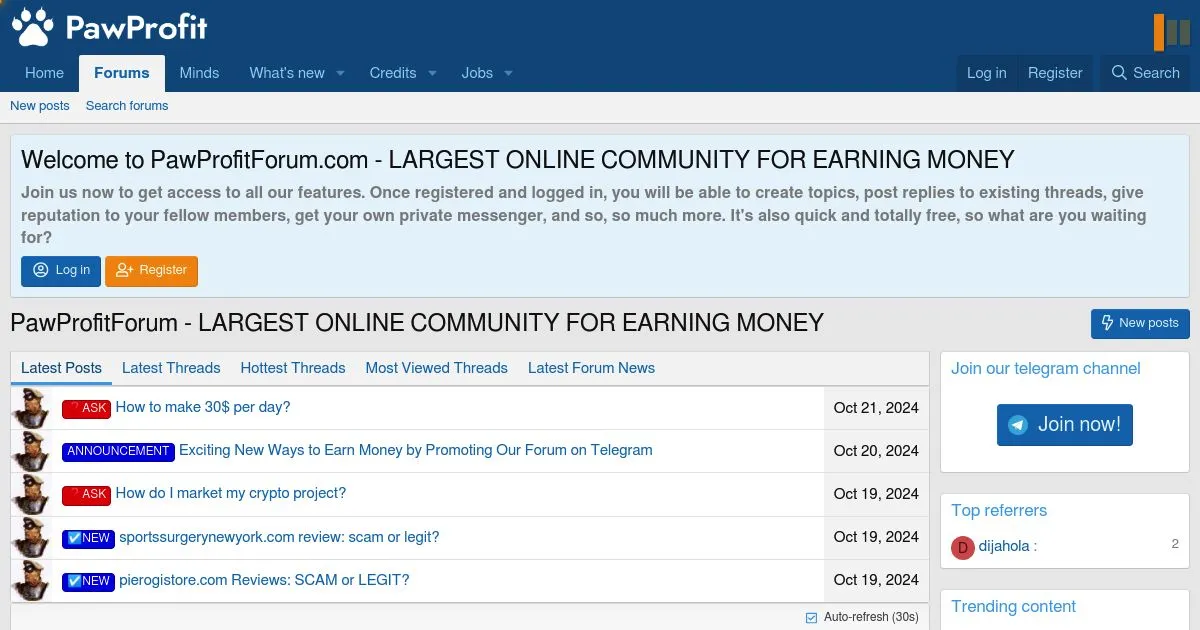Click ASK tag on crypto project thread
Image resolution: width=1200 pixels, height=630 pixels.
[x=87, y=494]
